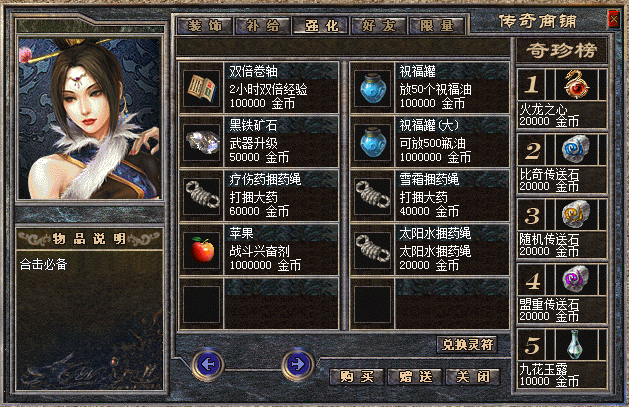Choose the red apple 苹果 item icon

202,250
